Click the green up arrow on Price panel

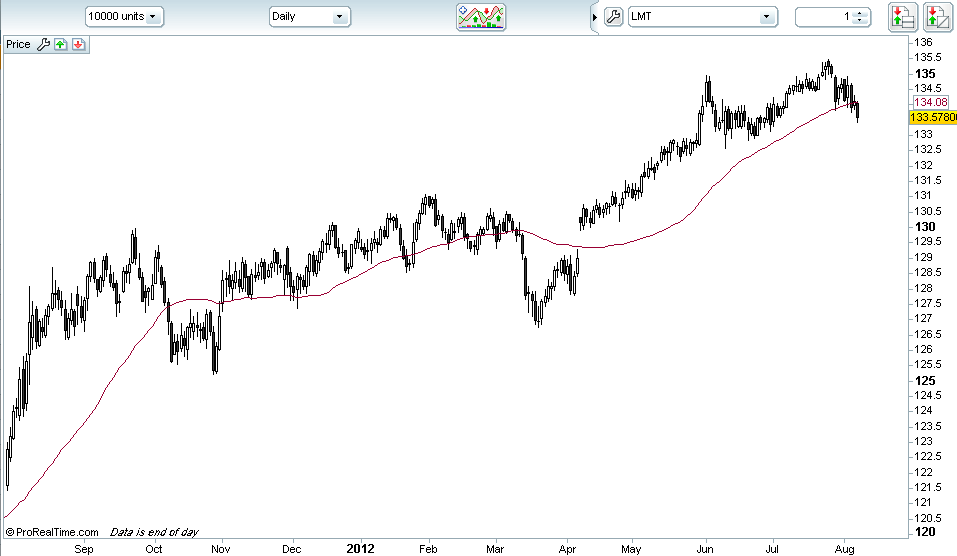[60, 45]
